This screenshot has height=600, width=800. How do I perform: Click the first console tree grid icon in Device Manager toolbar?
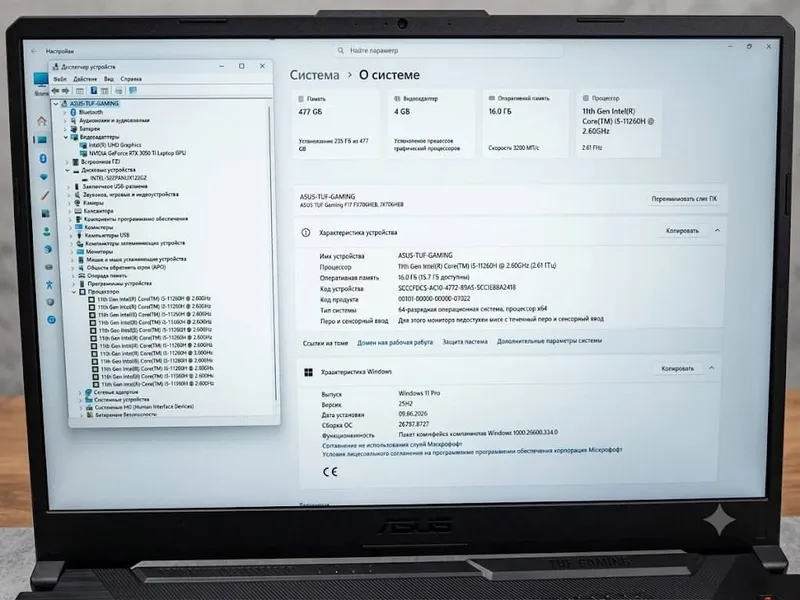(80, 91)
